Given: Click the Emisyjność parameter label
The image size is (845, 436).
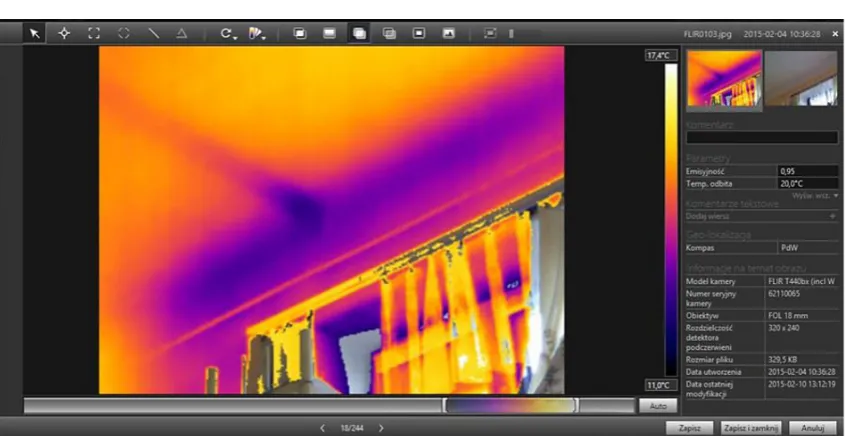Looking at the screenshot, I should tap(705, 171).
